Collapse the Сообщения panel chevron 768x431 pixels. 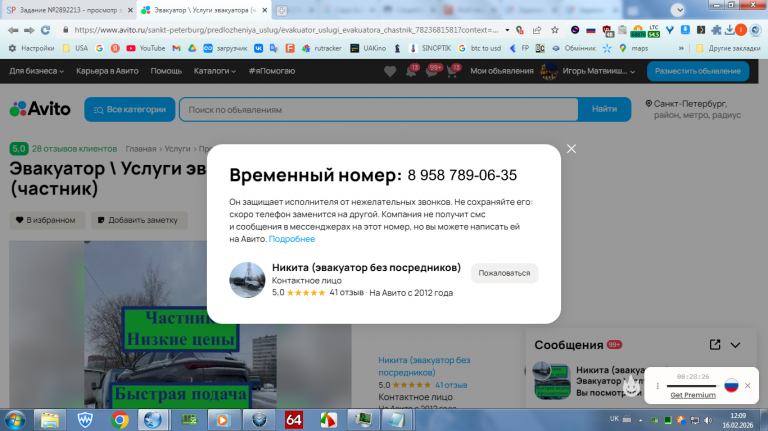click(735, 345)
